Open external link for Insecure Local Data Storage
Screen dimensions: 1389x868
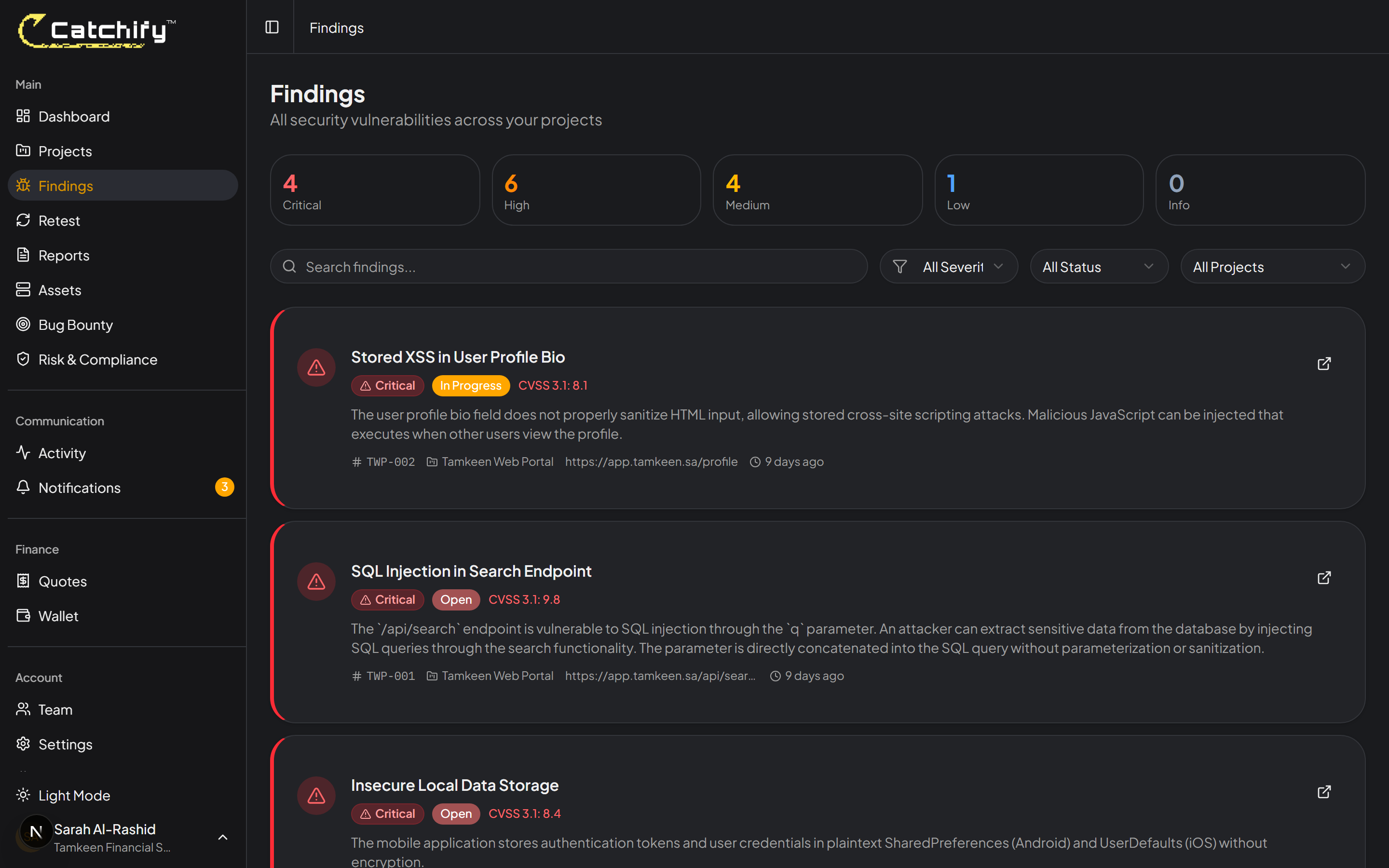click(1323, 792)
